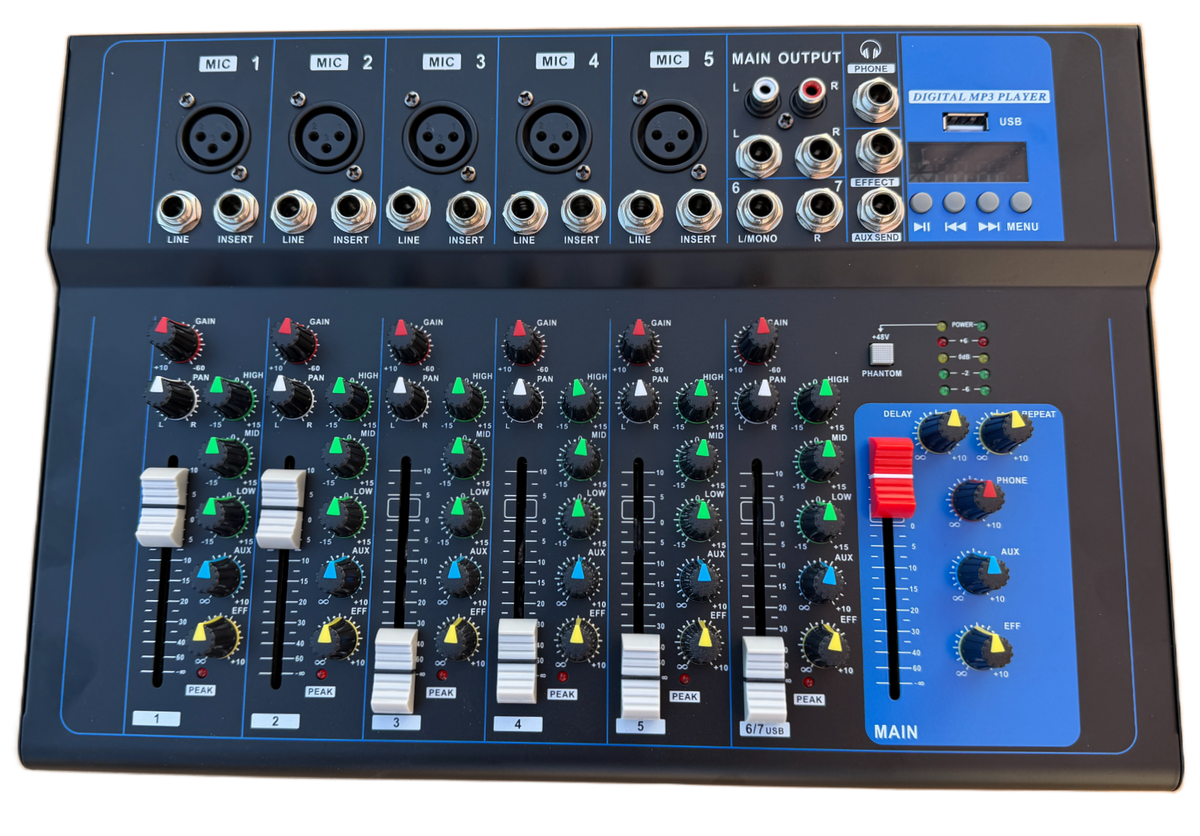This screenshot has height=836, width=1200.
Task: Click the 'MAIN' label in blue section
Action: pyautogui.click(x=894, y=731)
